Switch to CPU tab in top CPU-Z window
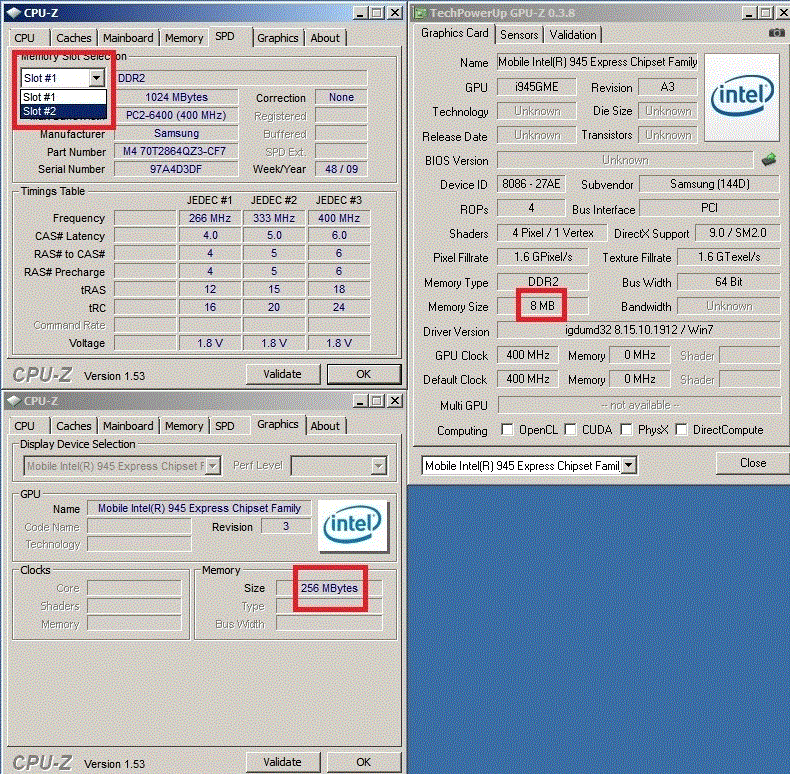The image size is (790, 774). tap(25, 38)
